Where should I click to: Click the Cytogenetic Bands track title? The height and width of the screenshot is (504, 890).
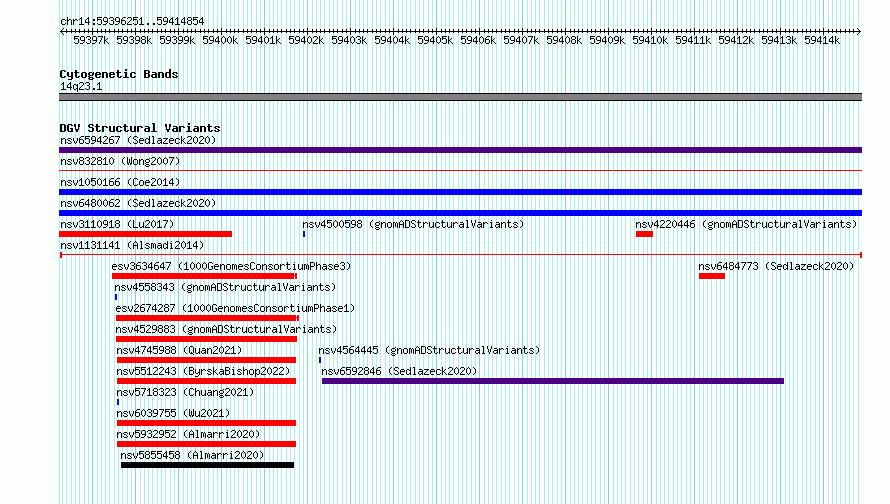pyautogui.click(x=119, y=74)
